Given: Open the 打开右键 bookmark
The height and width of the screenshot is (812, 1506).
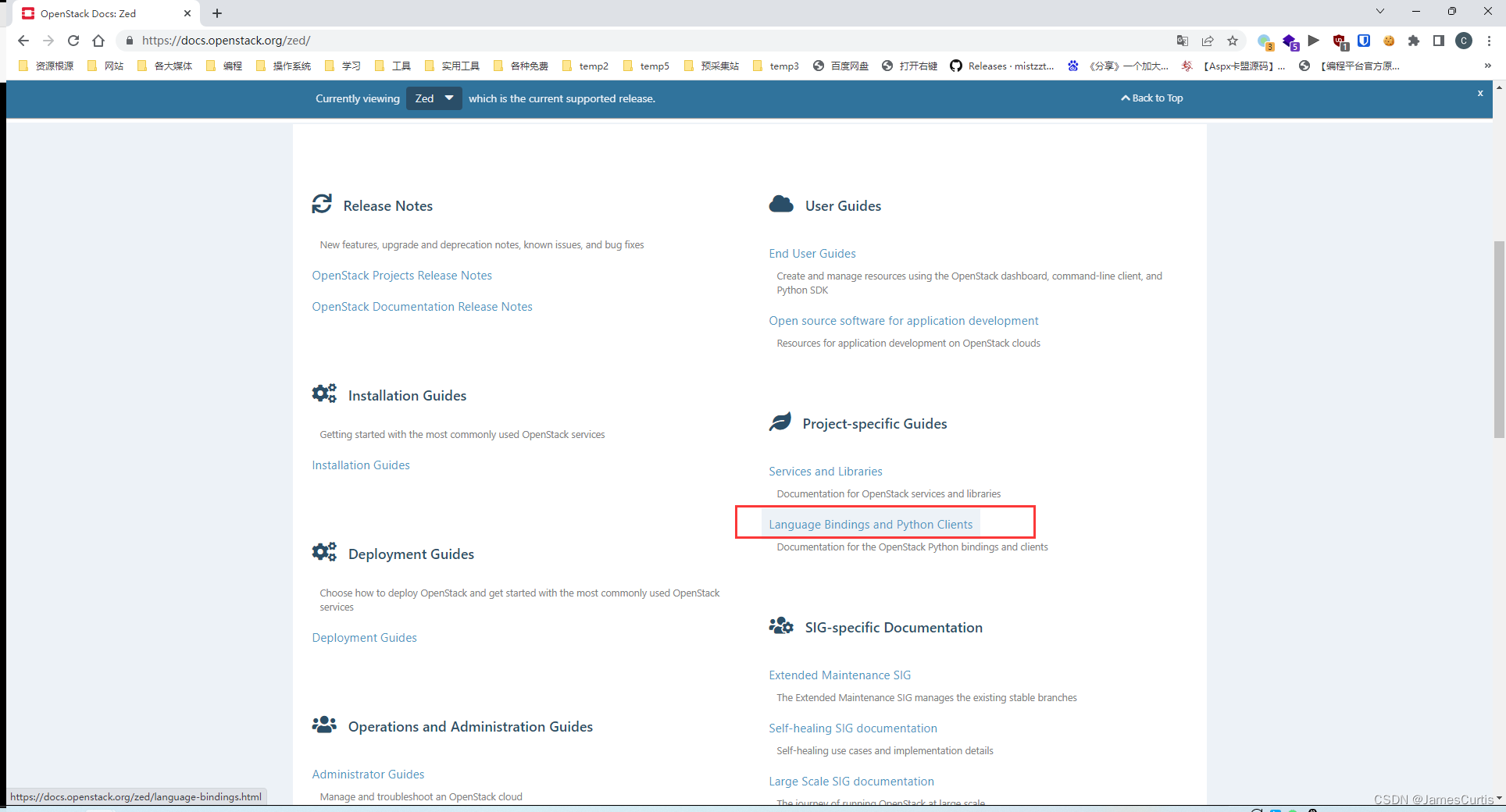Looking at the screenshot, I should tap(910, 66).
